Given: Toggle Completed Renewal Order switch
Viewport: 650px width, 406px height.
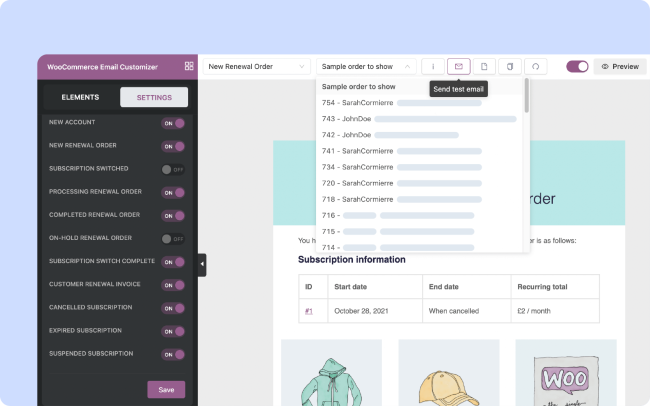Looking at the screenshot, I should click(173, 216).
